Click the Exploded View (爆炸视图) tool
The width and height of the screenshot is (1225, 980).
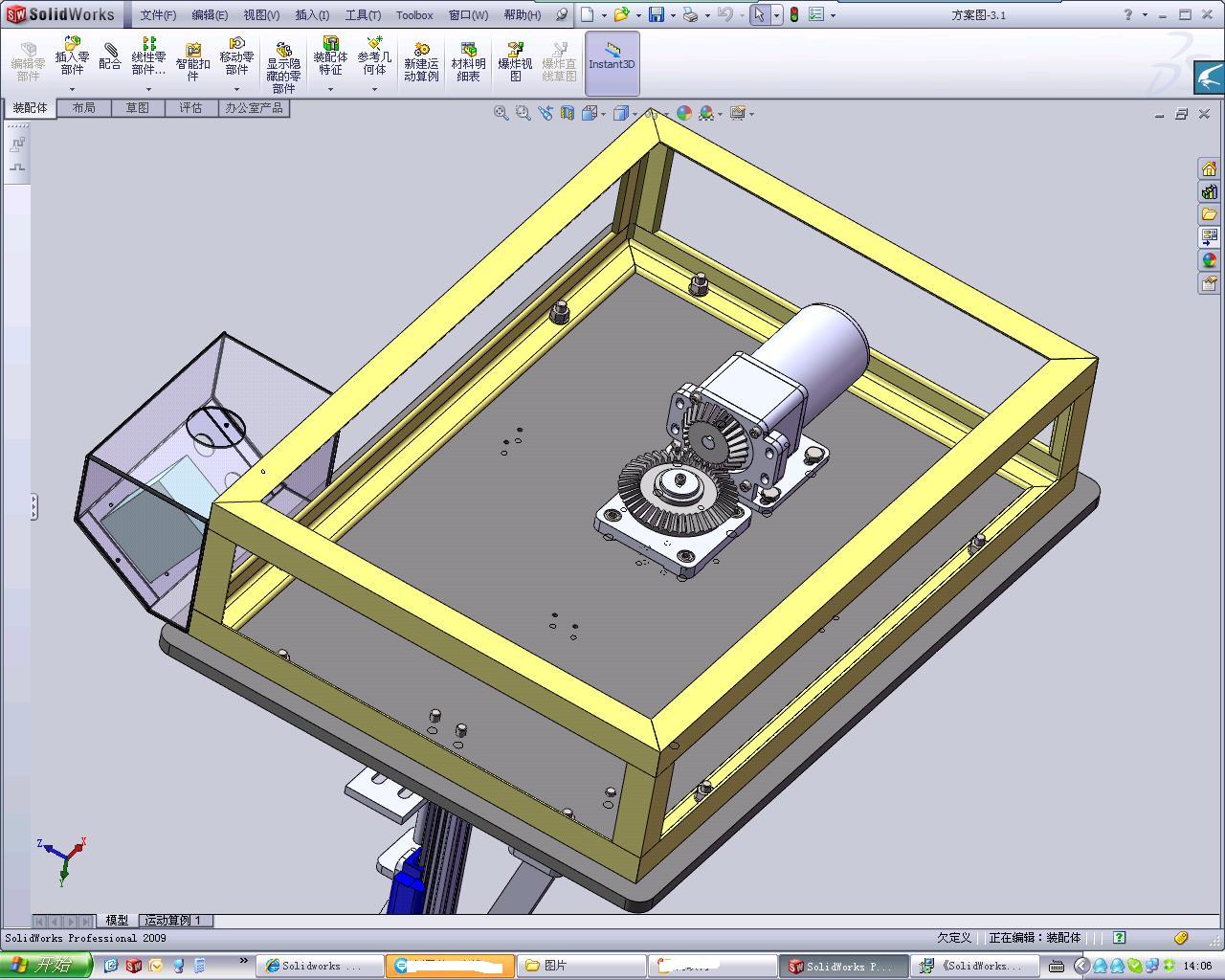[x=515, y=62]
